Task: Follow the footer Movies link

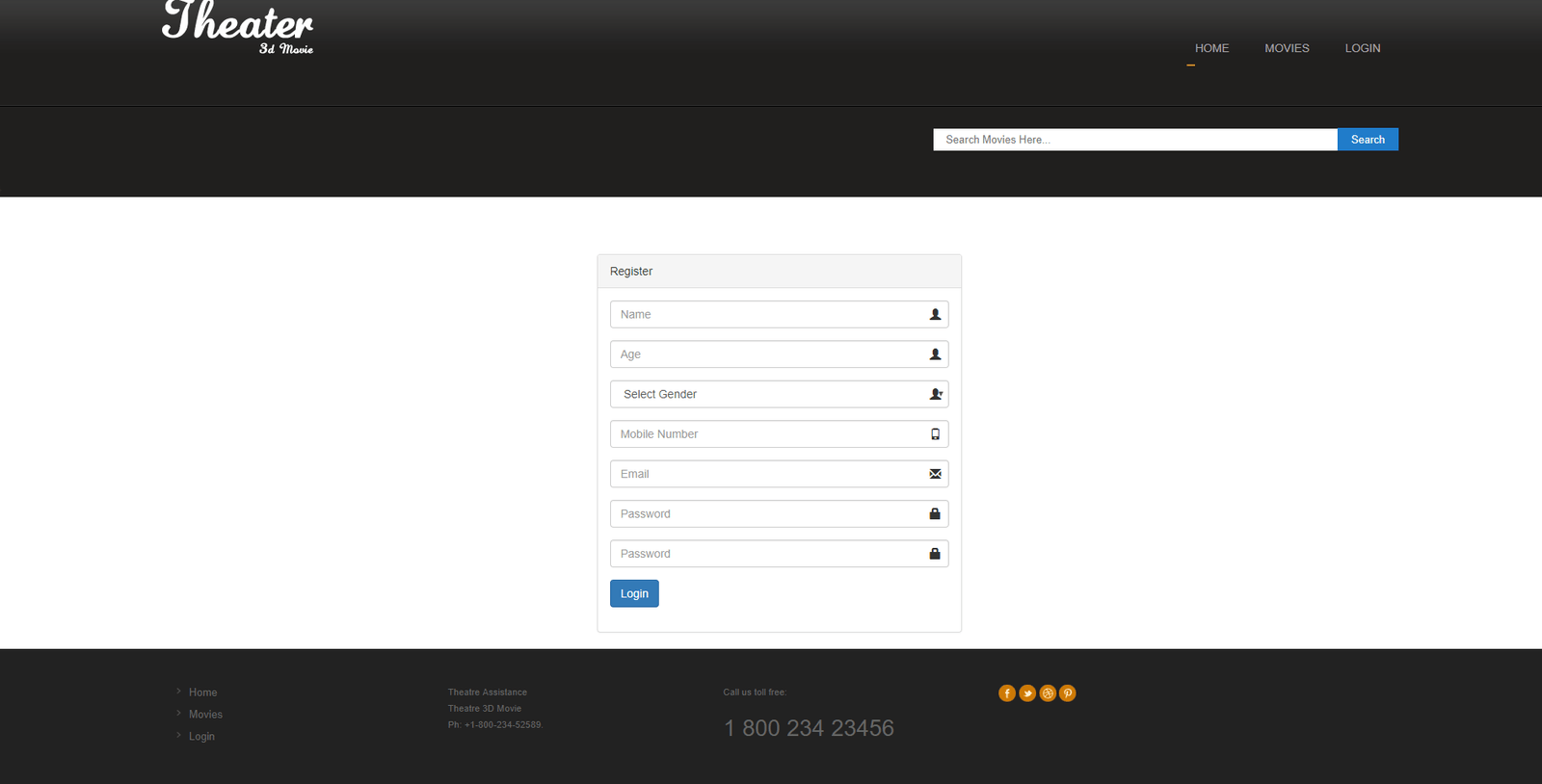Action: 205,715
